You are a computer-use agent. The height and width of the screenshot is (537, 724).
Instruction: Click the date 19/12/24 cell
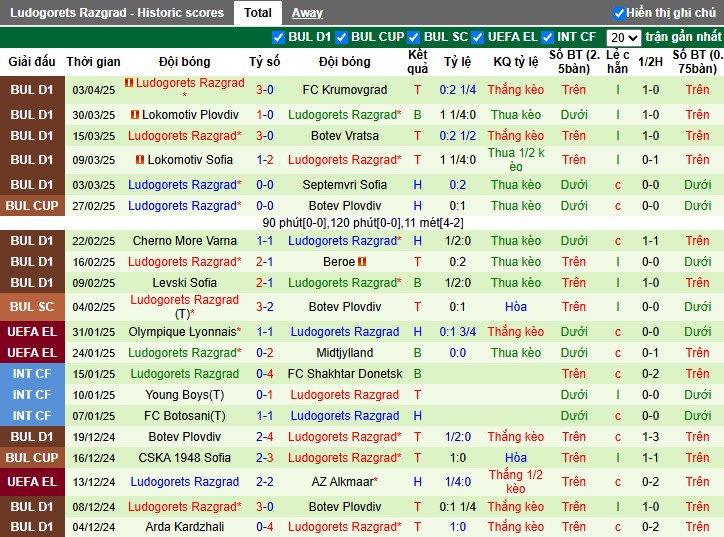94,437
